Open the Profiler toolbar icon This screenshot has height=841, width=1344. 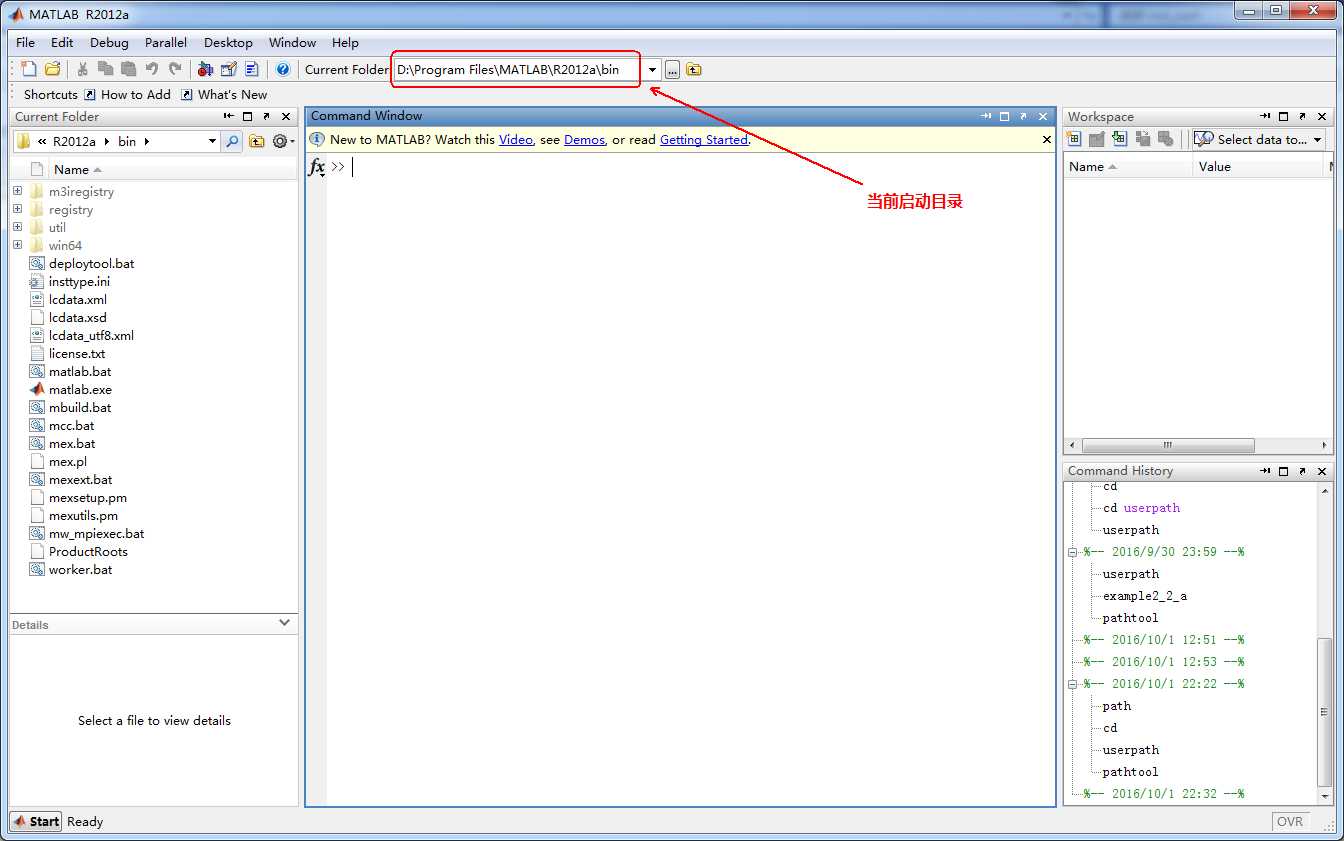click(x=251, y=69)
